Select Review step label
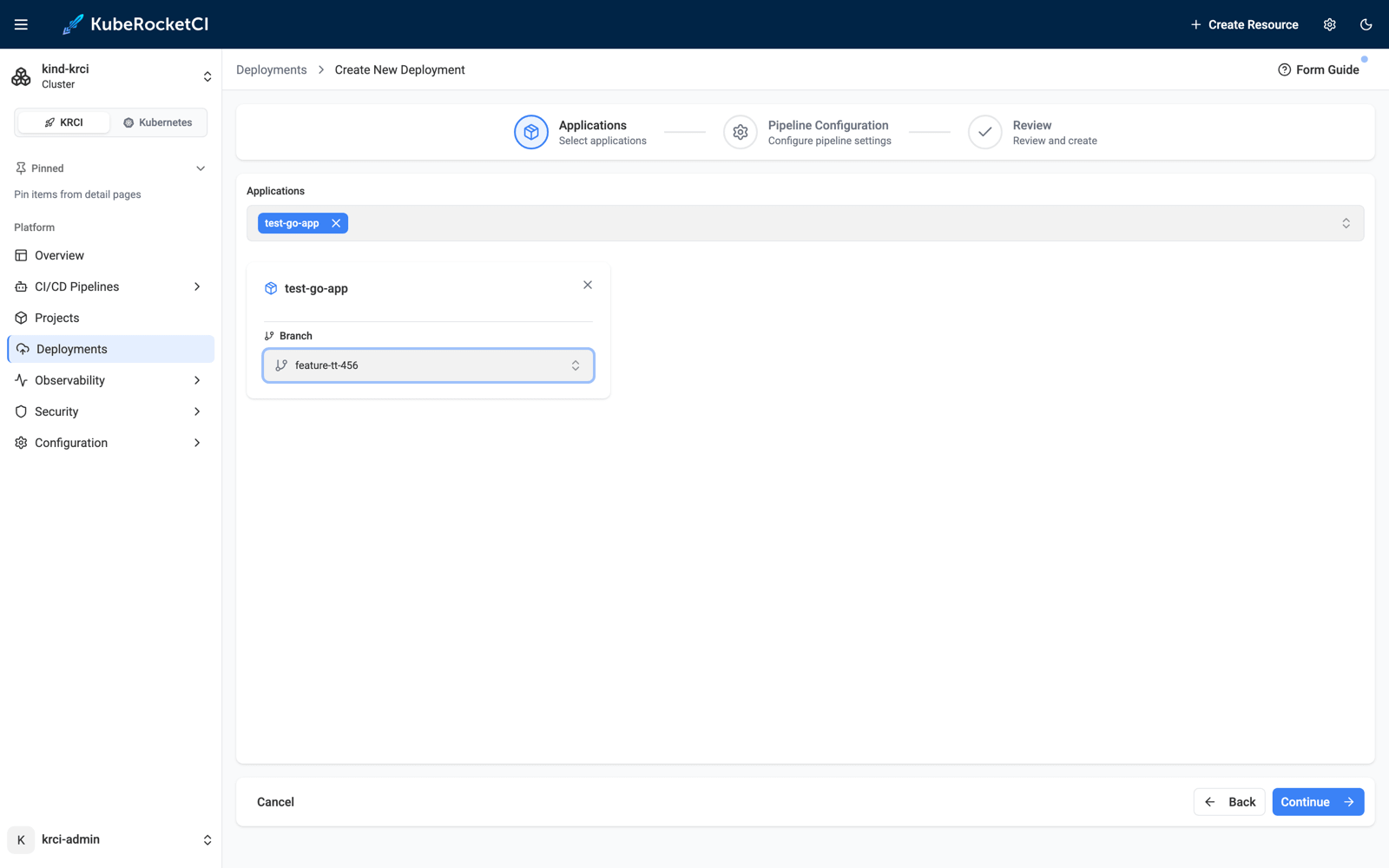 [x=1032, y=125]
